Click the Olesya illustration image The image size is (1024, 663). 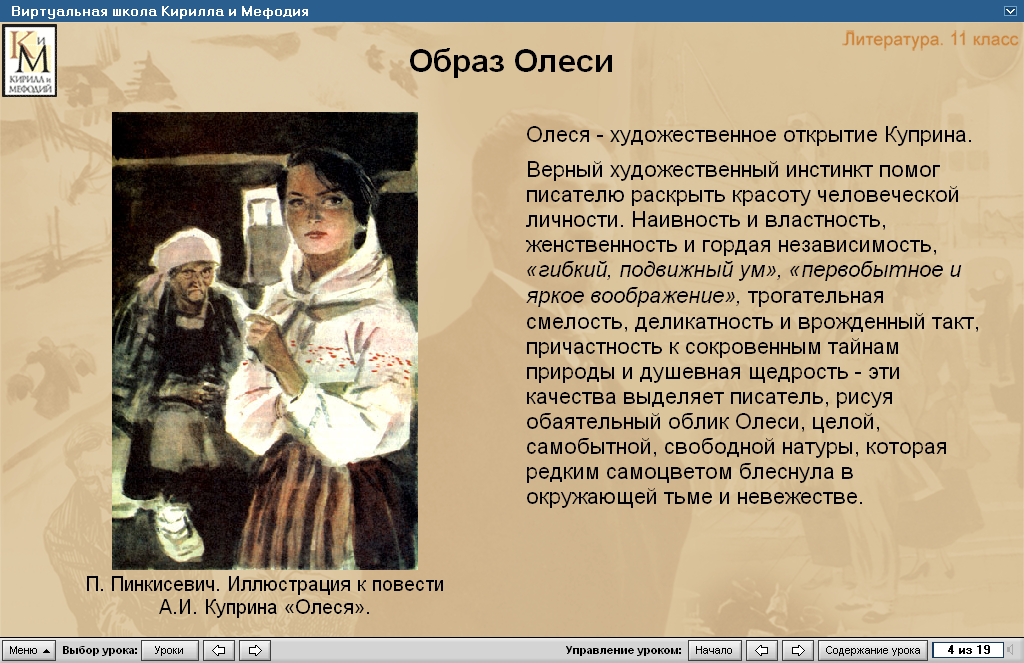point(264,340)
